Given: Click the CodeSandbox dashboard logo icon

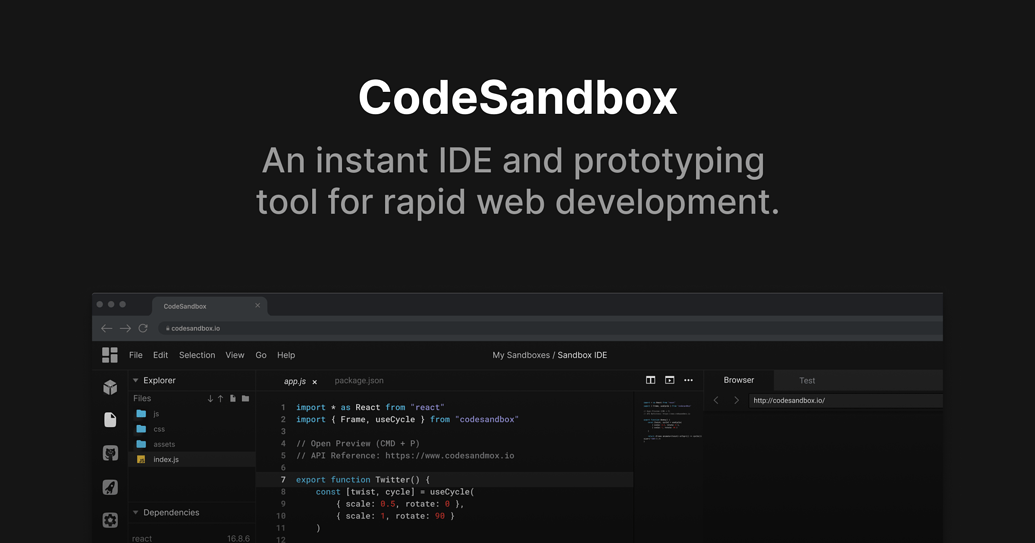Looking at the screenshot, I should coord(110,355).
